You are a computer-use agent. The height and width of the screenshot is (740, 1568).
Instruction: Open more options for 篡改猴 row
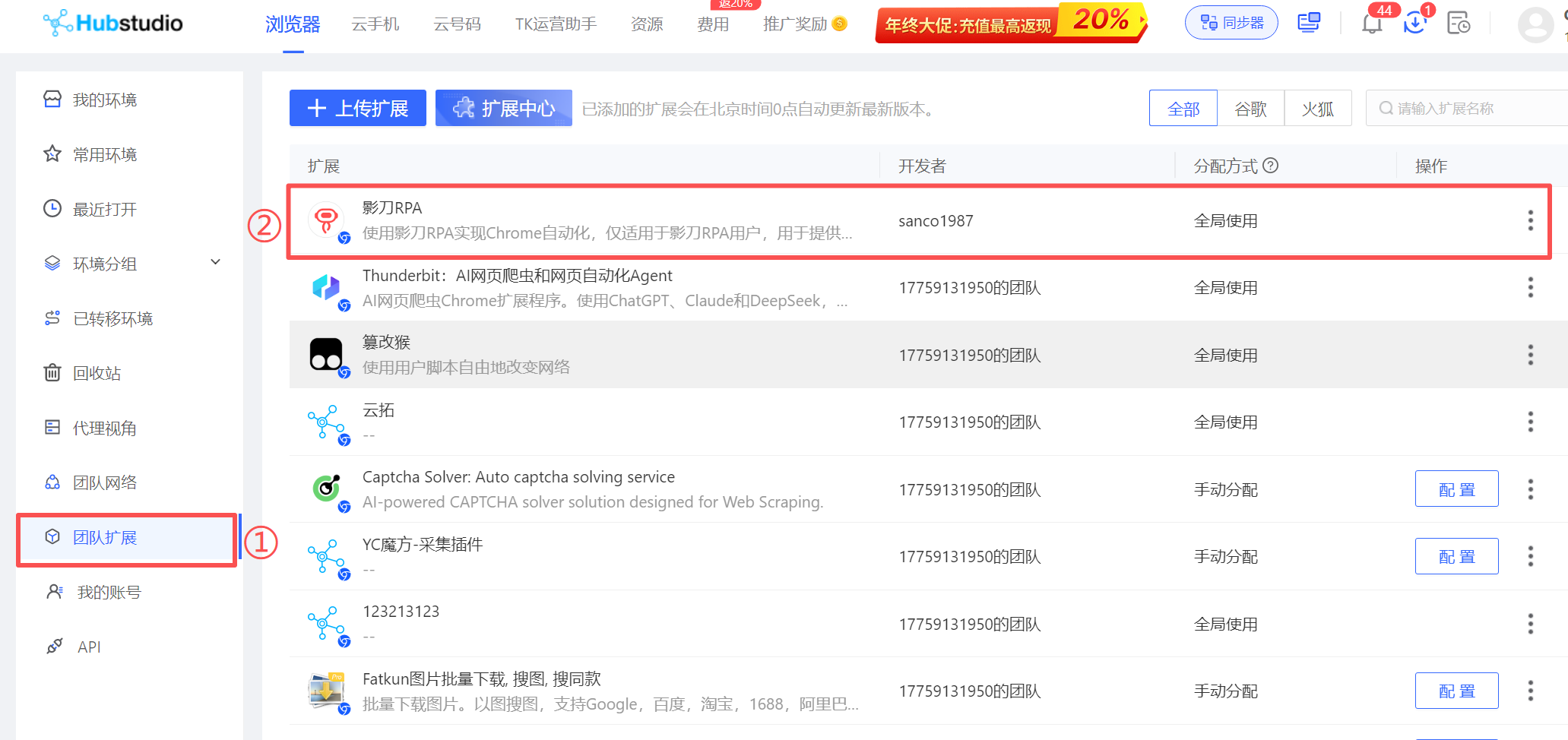(1531, 355)
